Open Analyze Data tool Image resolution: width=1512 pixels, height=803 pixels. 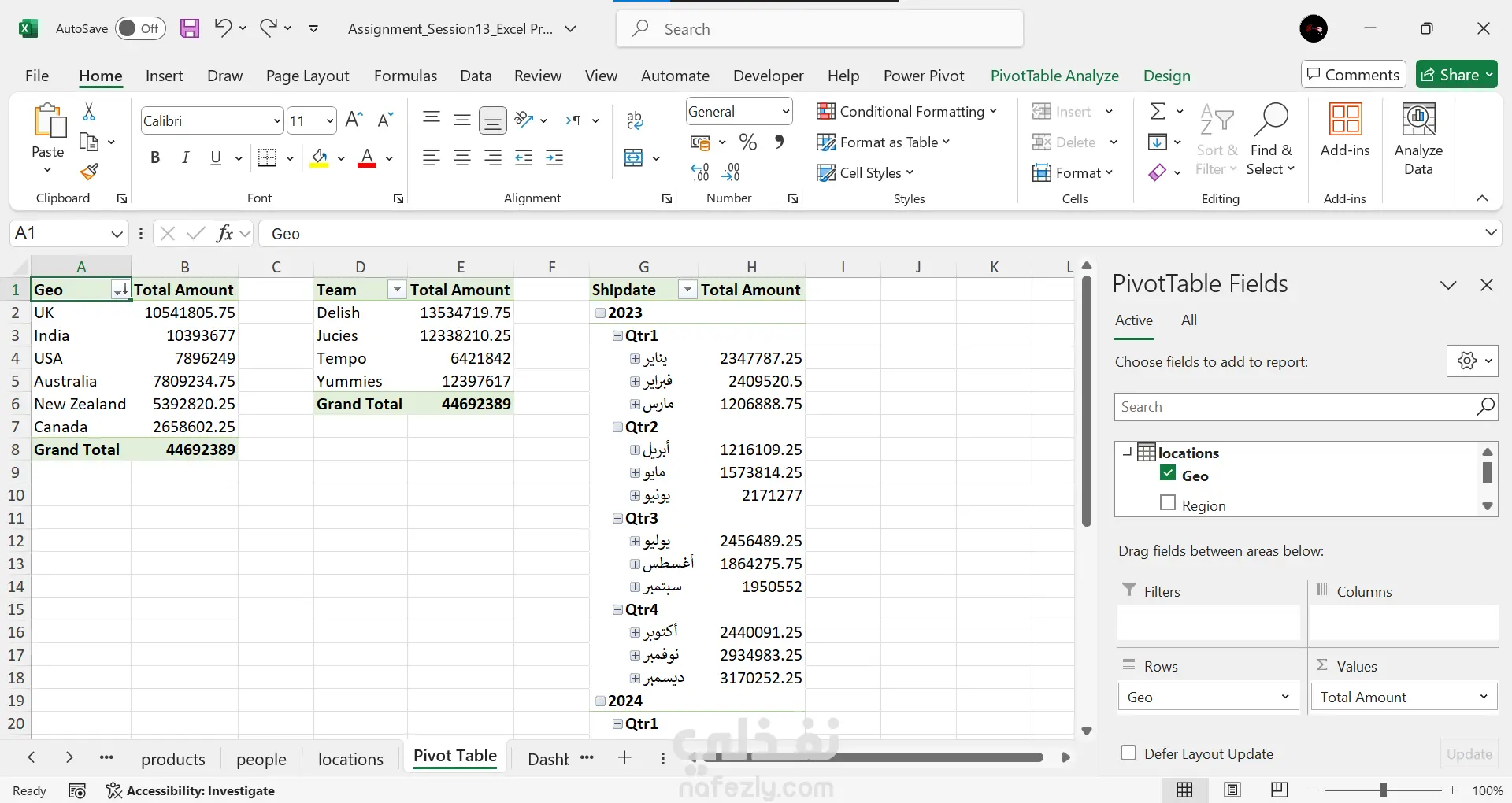coord(1417,139)
